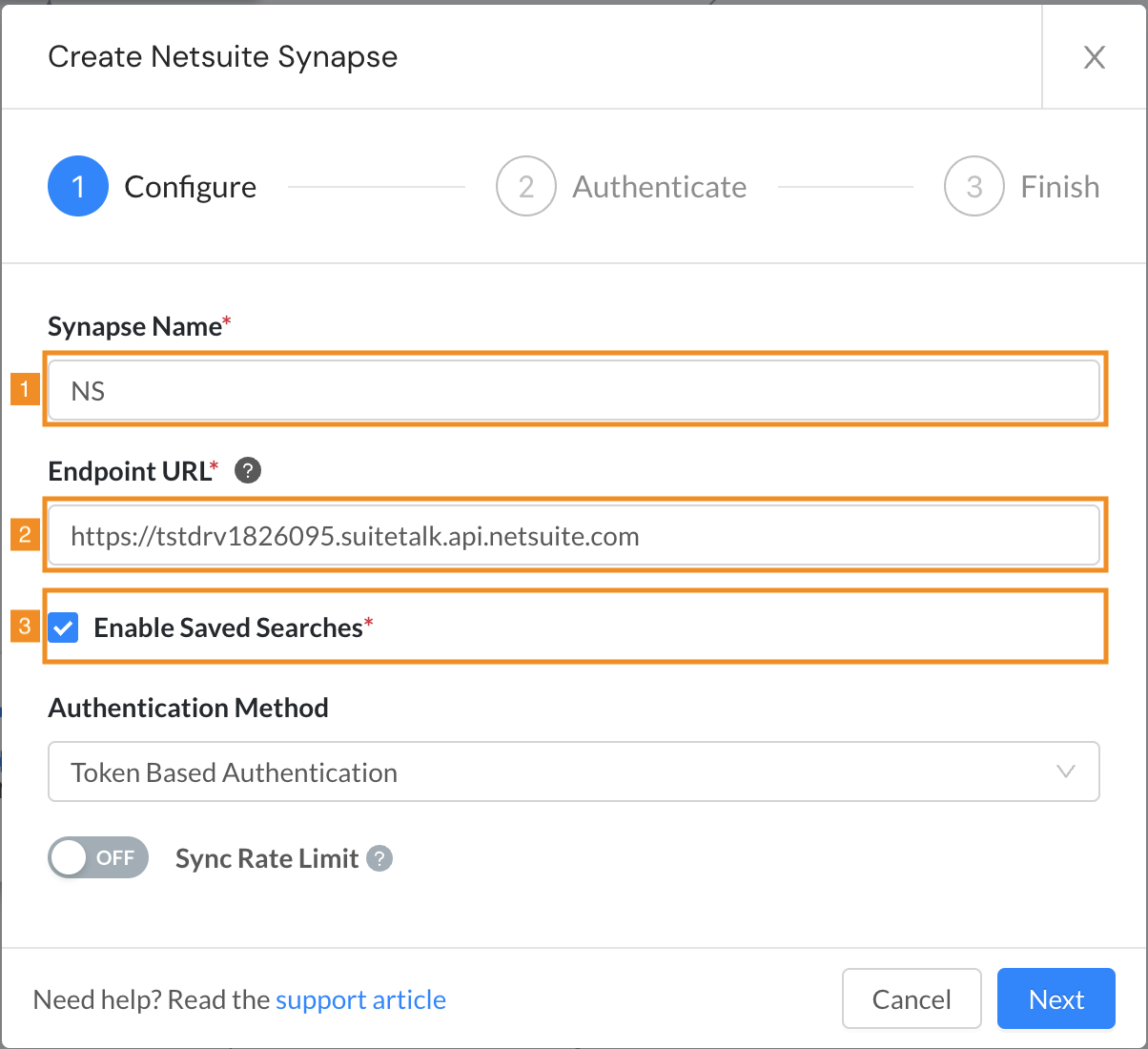Open the support article link
Viewport: 1148px width, 1049px height.
(361, 999)
